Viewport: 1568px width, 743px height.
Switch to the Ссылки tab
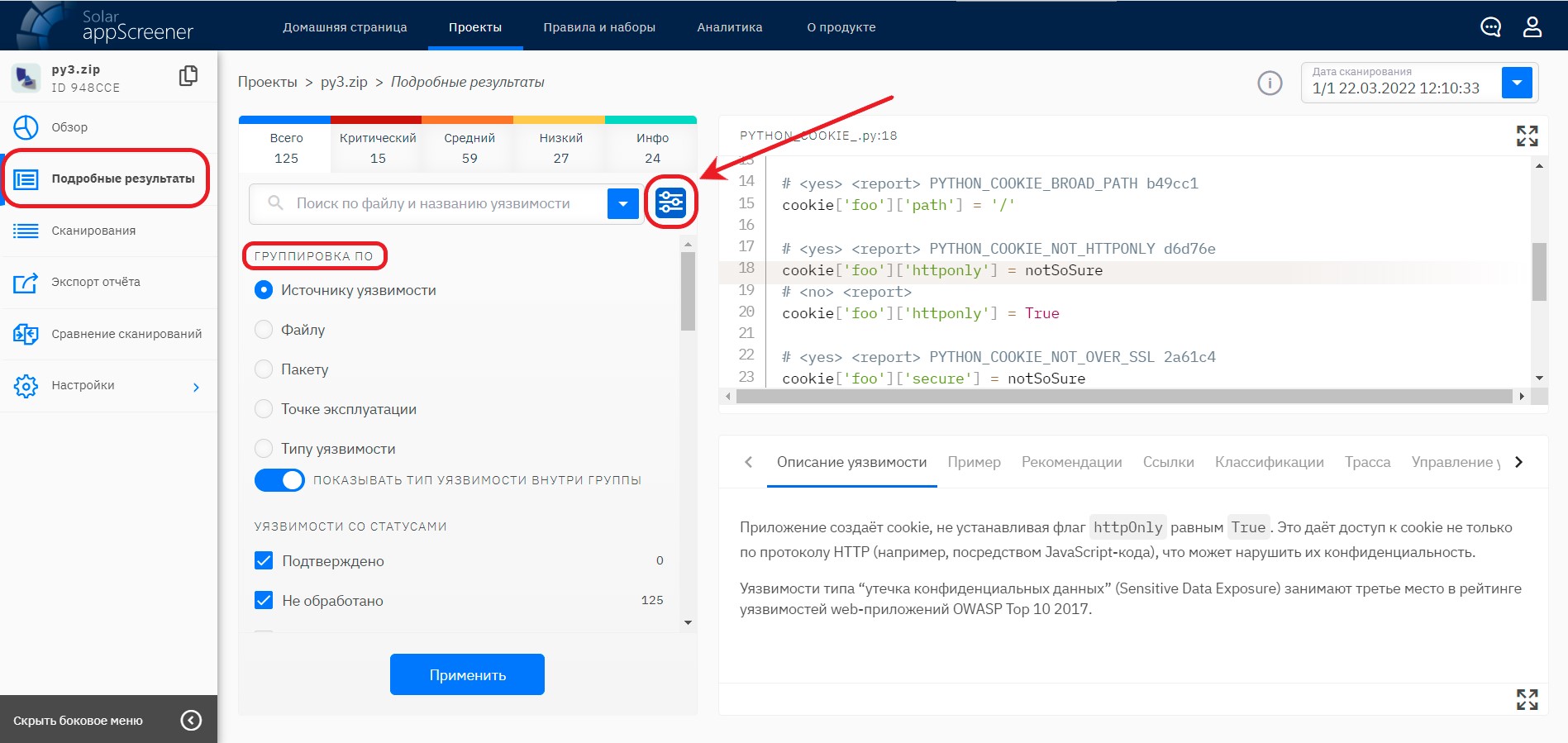pos(1168,462)
